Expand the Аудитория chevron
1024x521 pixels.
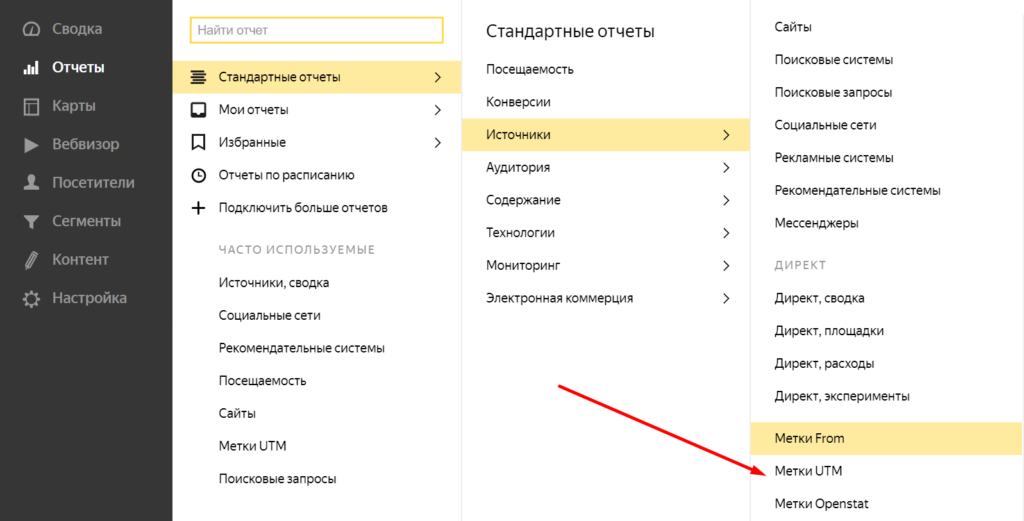(726, 168)
